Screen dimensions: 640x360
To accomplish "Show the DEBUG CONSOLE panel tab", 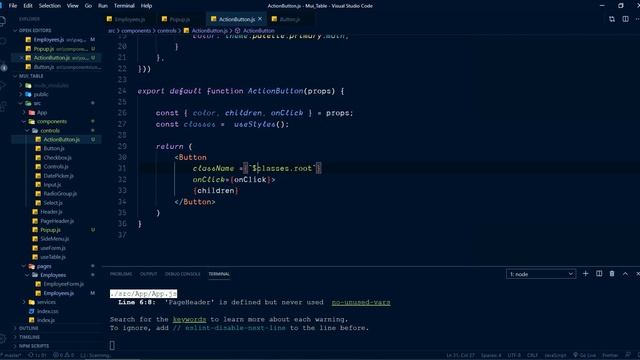I will tap(182, 274).
